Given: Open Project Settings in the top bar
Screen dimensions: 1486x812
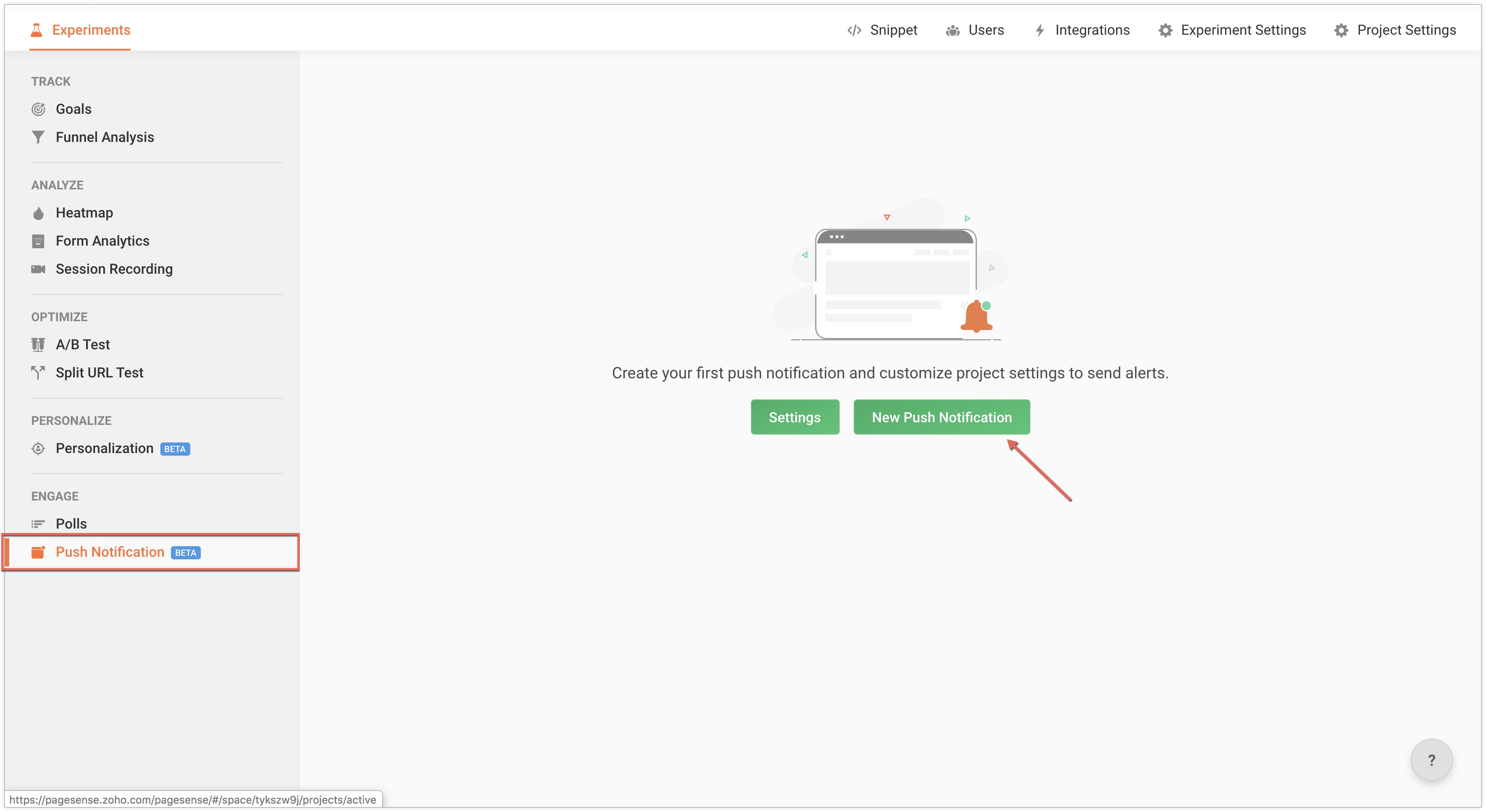Looking at the screenshot, I should (1395, 30).
